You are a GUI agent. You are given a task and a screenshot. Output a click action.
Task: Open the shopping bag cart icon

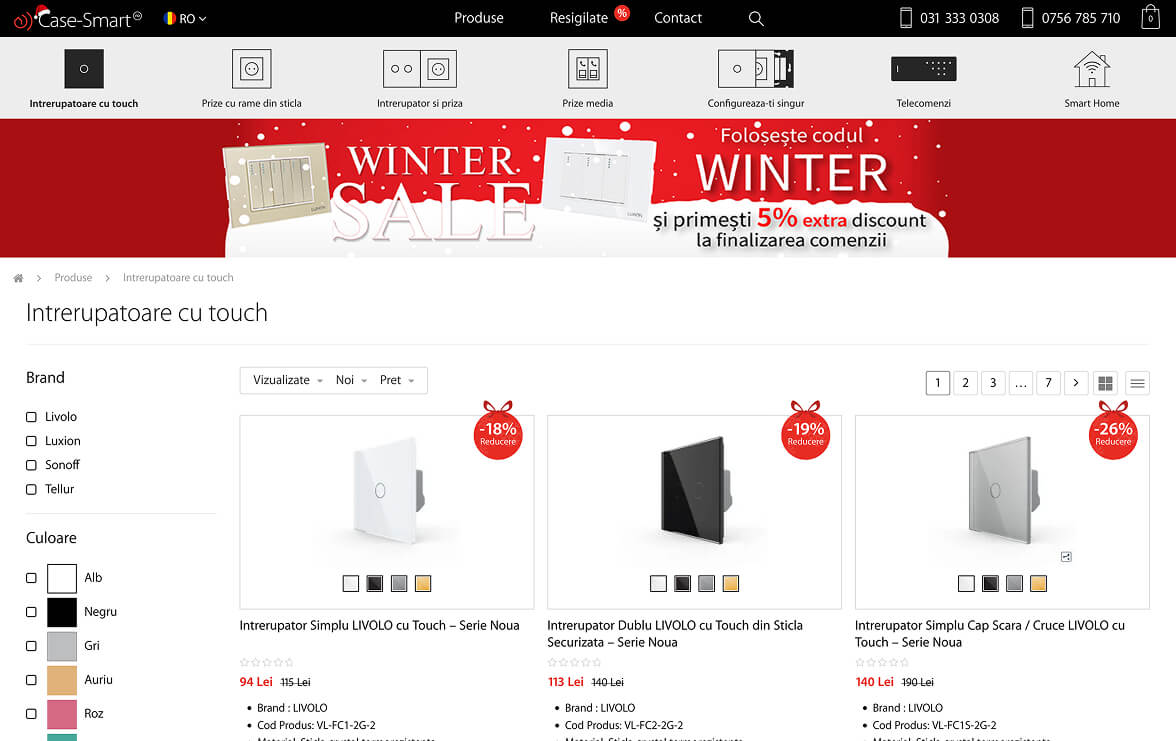tap(1150, 17)
